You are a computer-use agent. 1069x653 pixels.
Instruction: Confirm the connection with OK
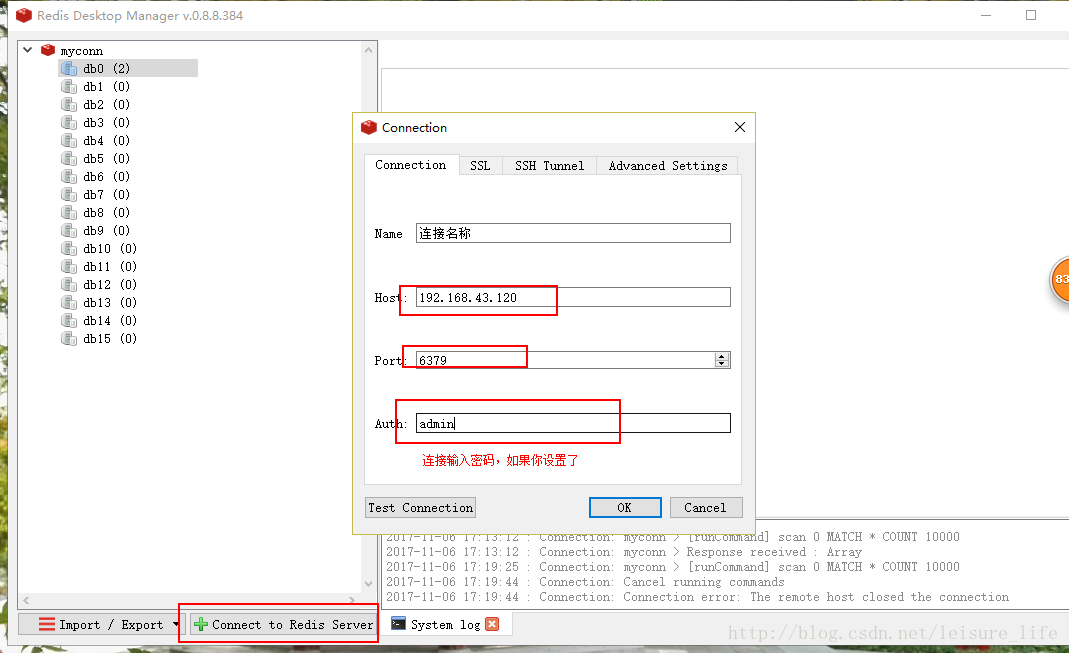click(625, 508)
